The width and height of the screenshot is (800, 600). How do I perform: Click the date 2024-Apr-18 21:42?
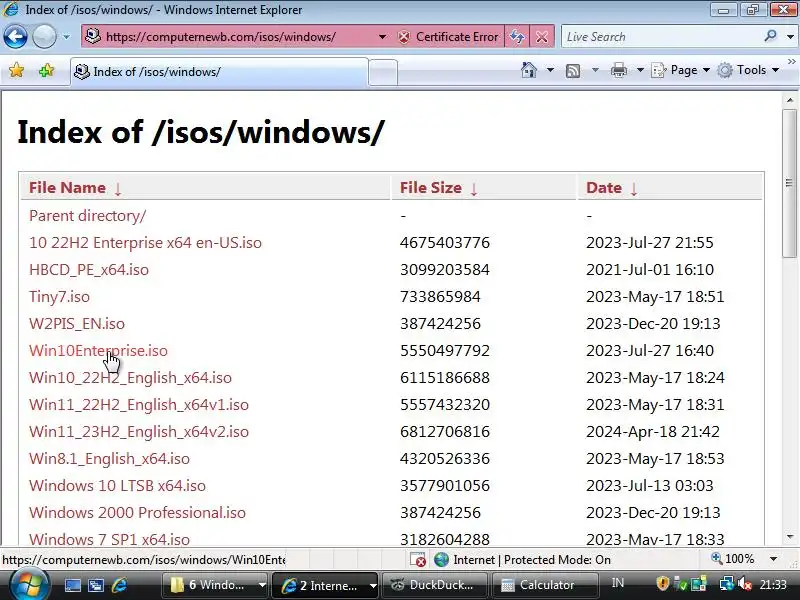pos(653,432)
